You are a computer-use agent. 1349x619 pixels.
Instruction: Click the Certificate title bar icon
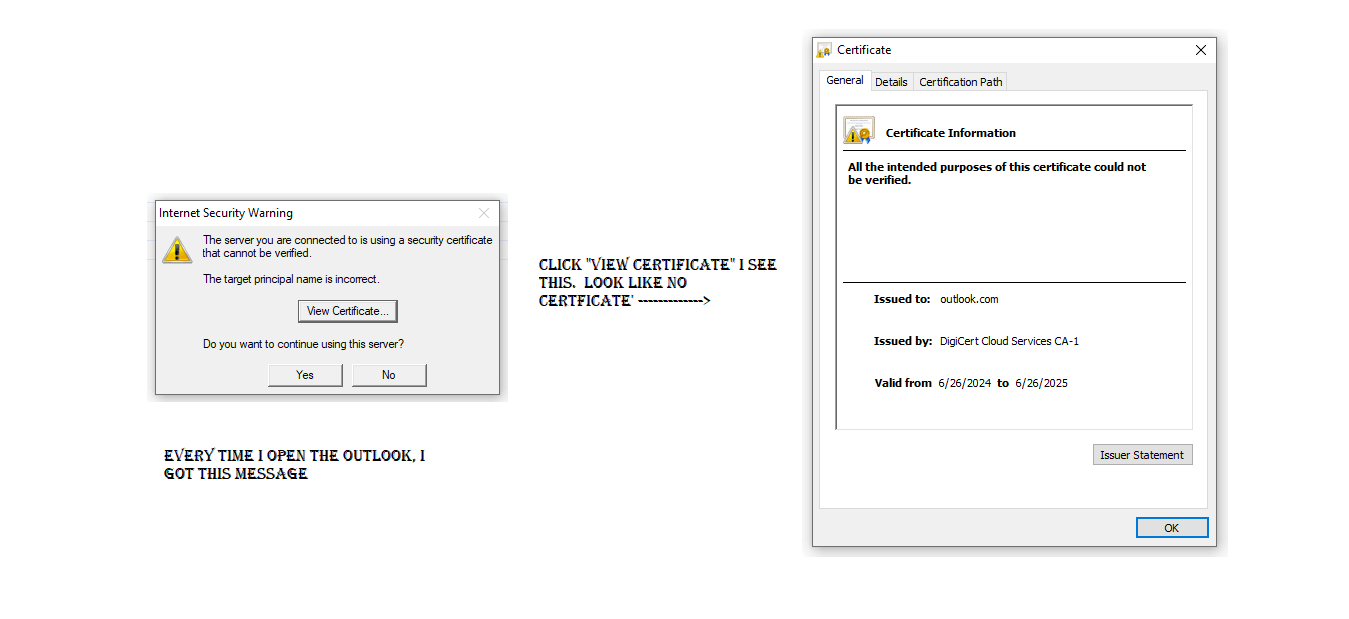pos(824,50)
